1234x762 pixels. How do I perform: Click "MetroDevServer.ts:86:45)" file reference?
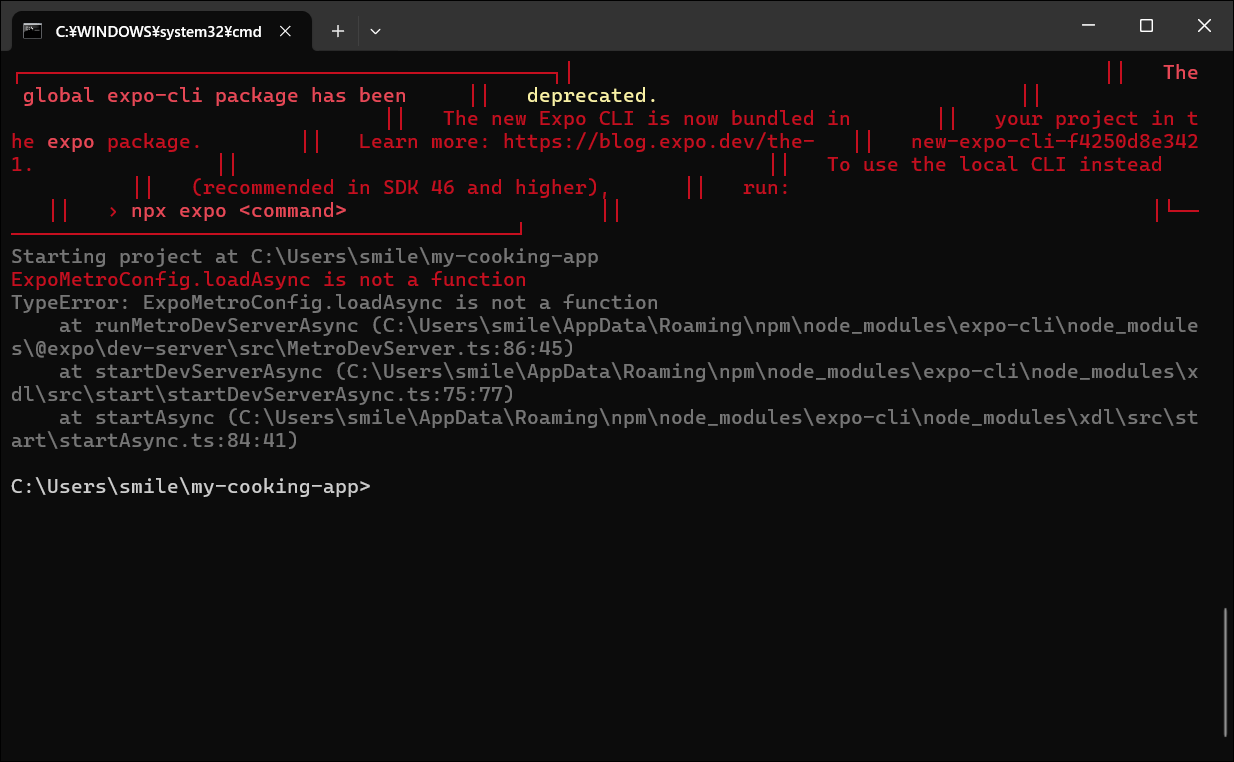tap(431, 349)
